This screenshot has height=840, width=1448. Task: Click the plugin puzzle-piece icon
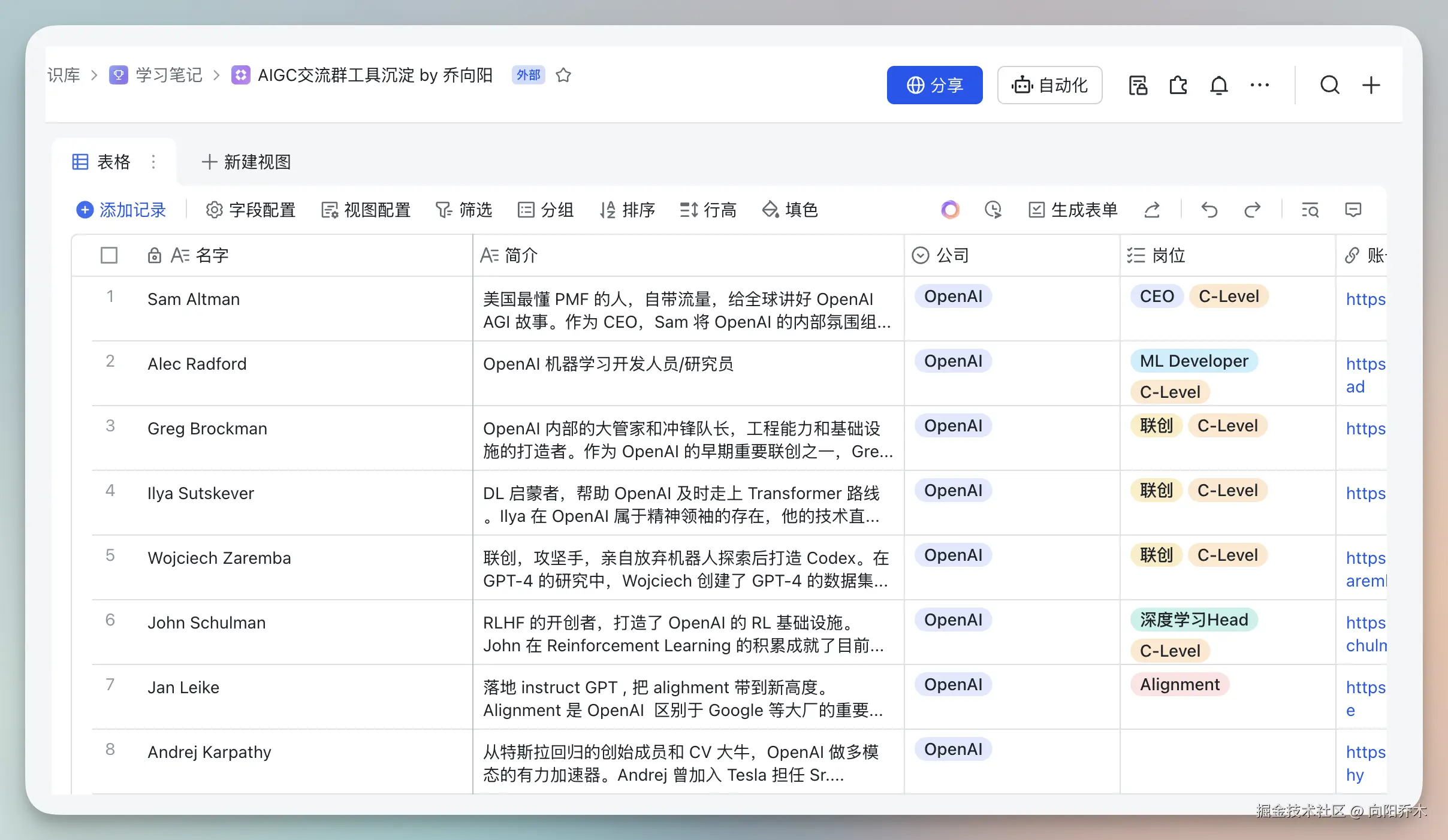click(1178, 86)
